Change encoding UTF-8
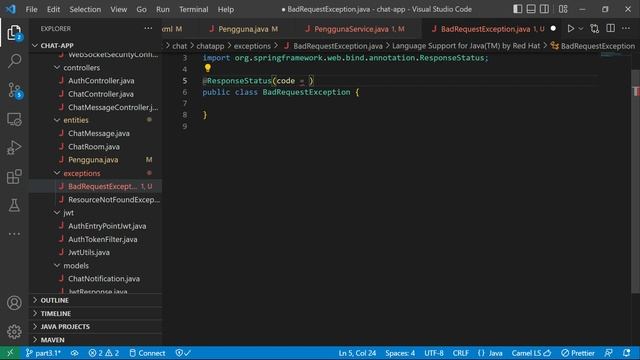640x360 pixels. click(434, 353)
